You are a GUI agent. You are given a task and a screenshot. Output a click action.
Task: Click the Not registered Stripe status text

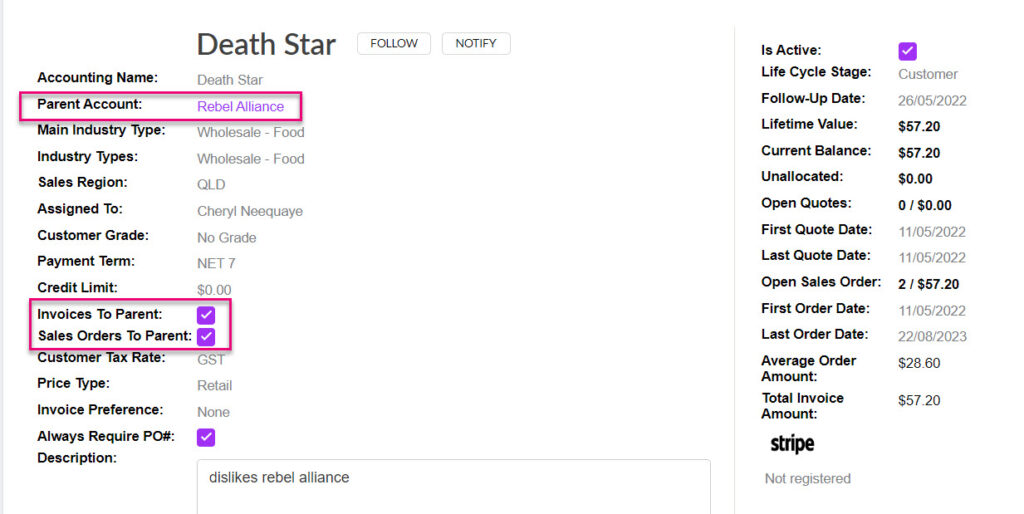point(808,479)
